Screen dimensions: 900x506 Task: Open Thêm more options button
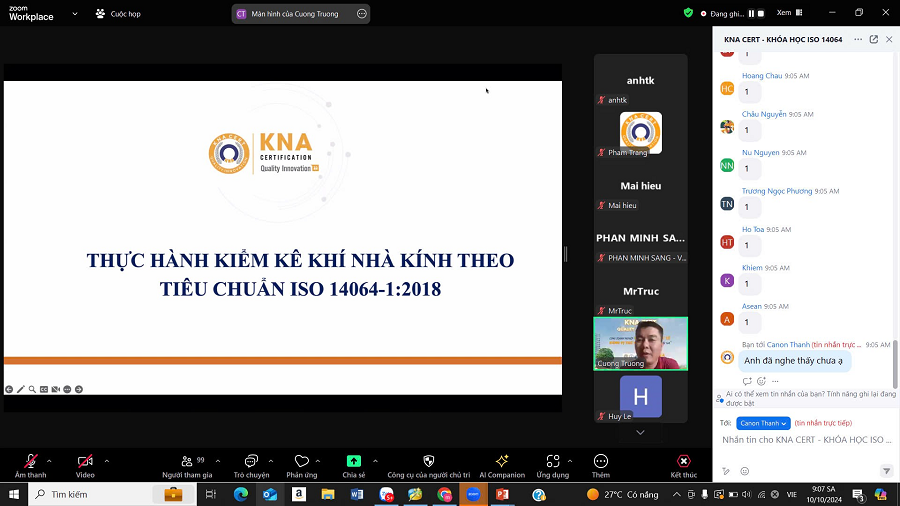pos(600,466)
